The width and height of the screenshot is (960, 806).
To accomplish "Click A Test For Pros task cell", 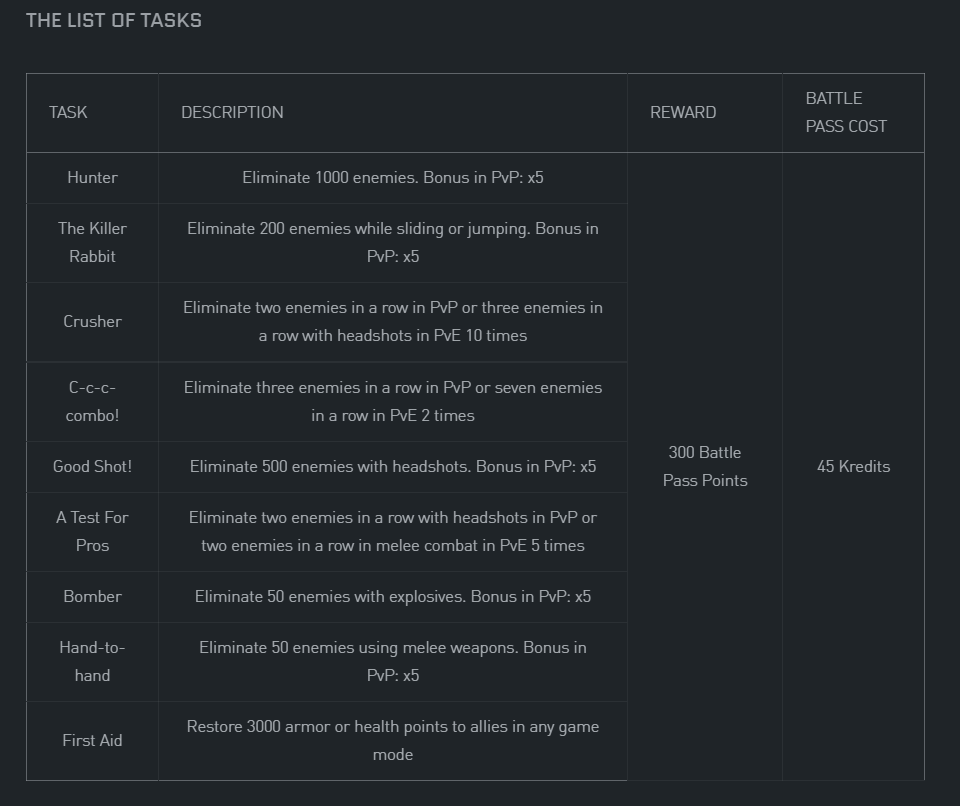I will coord(92,531).
